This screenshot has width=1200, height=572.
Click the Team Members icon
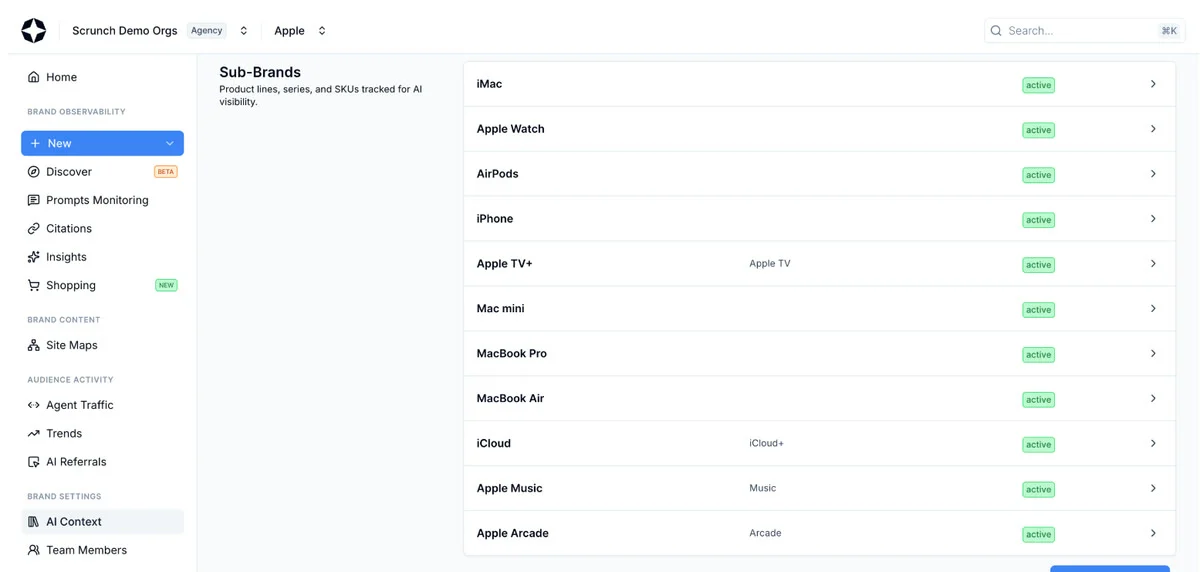[x=34, y=550]
